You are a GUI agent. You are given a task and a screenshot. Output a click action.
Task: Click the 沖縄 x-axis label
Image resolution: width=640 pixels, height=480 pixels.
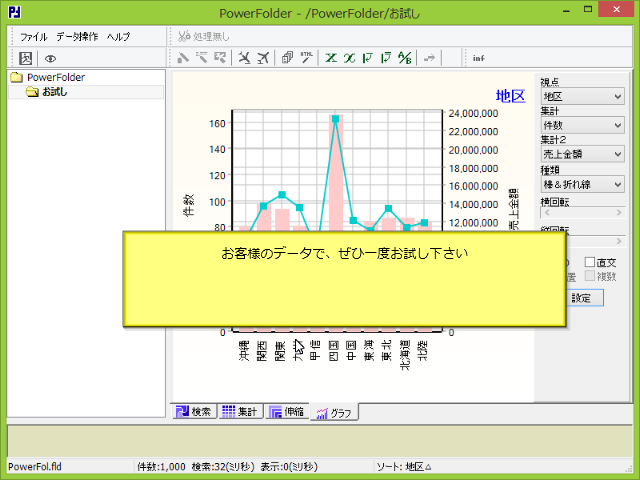point(244,351)
